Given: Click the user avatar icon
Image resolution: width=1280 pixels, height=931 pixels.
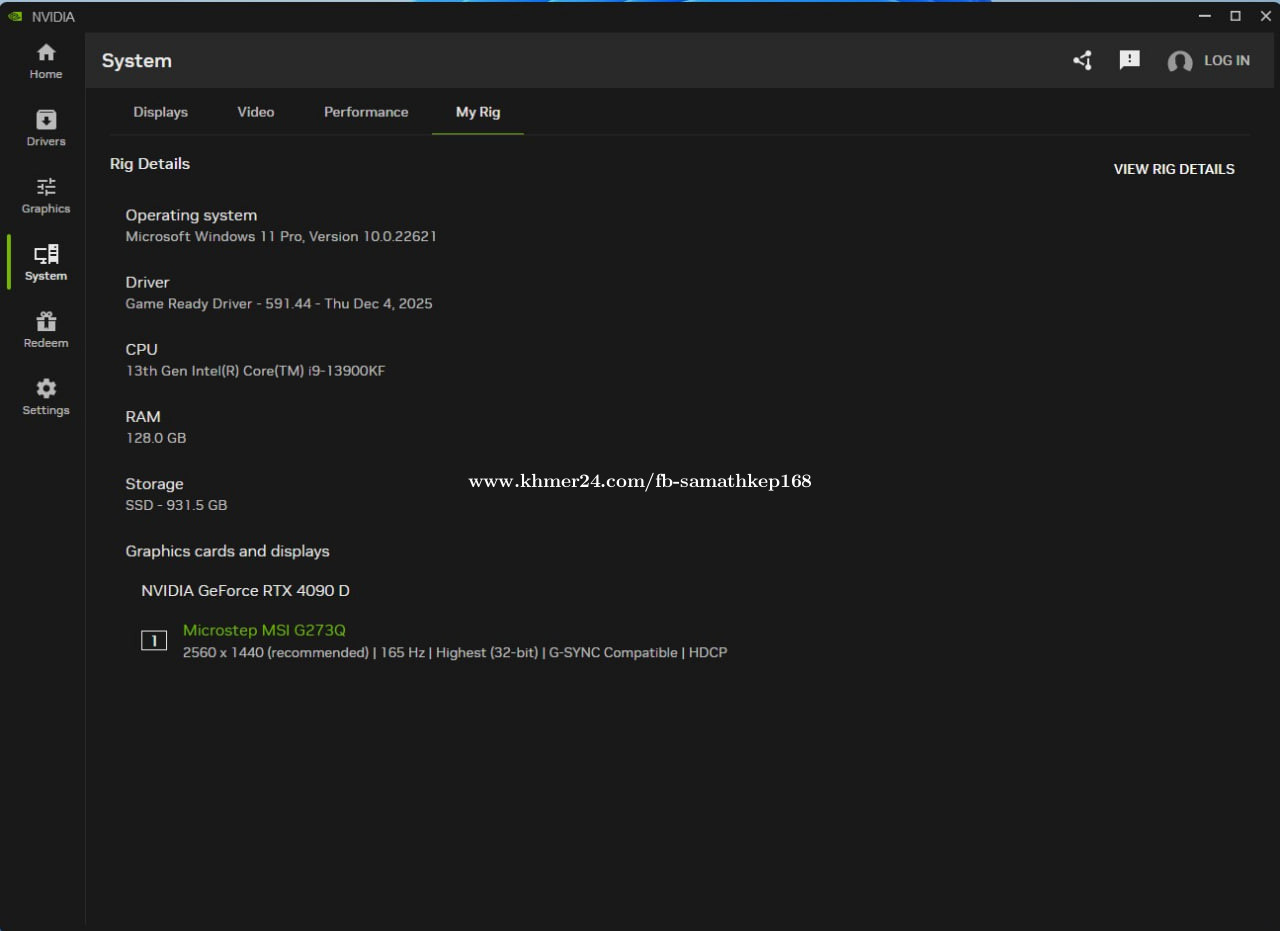Looking at the screenshot, I should coord(1180,62).
